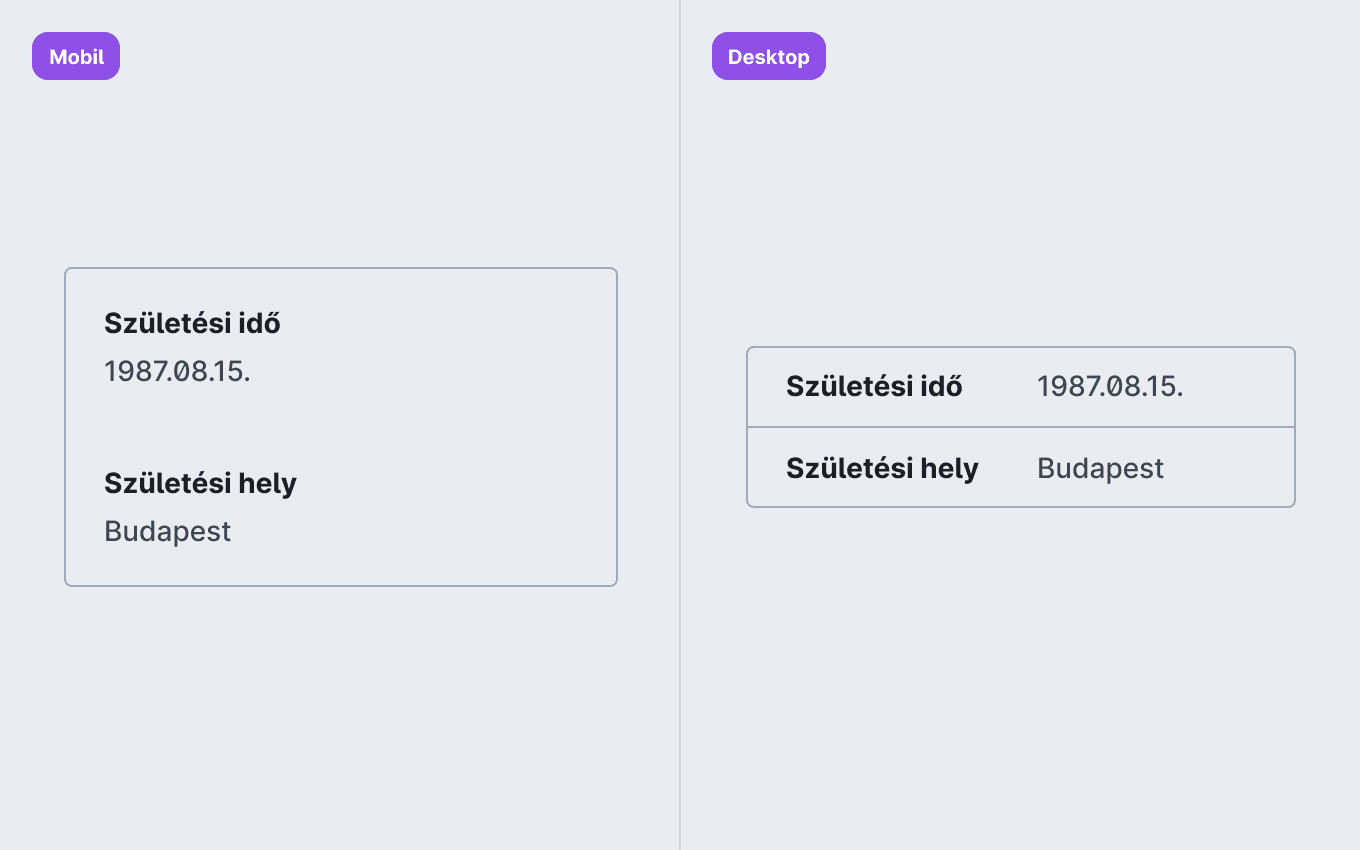1360x850 pixels.
Task: Click the purple Desktop badge
Action: click(769, 56)
